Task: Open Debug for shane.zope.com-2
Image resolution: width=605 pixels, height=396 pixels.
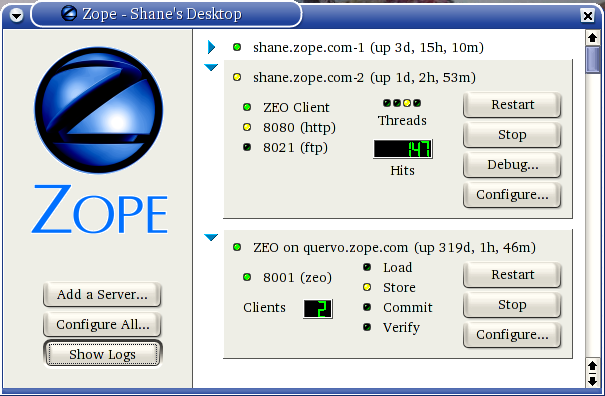Action: tap(512, 165)
